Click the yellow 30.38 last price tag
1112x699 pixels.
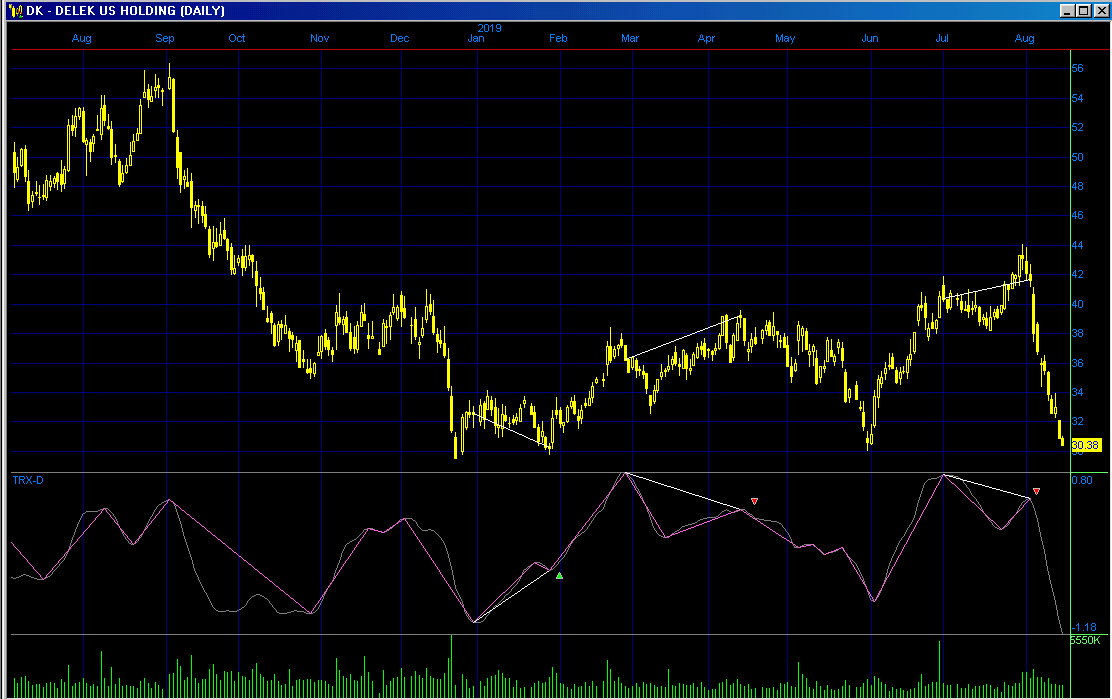click(1085, 445)
